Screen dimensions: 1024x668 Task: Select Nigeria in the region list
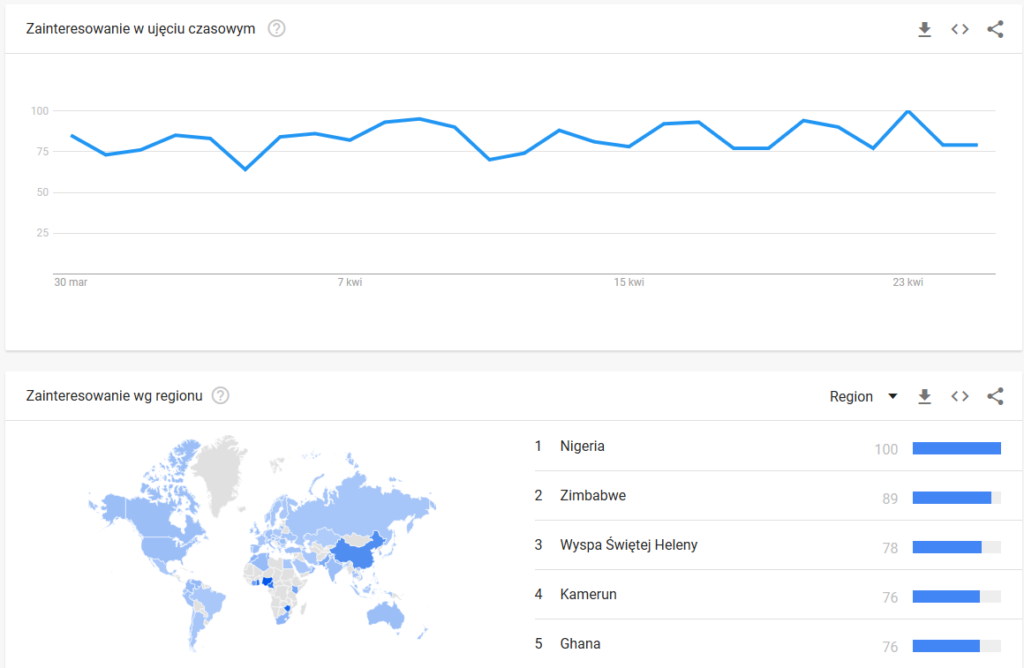582,446
